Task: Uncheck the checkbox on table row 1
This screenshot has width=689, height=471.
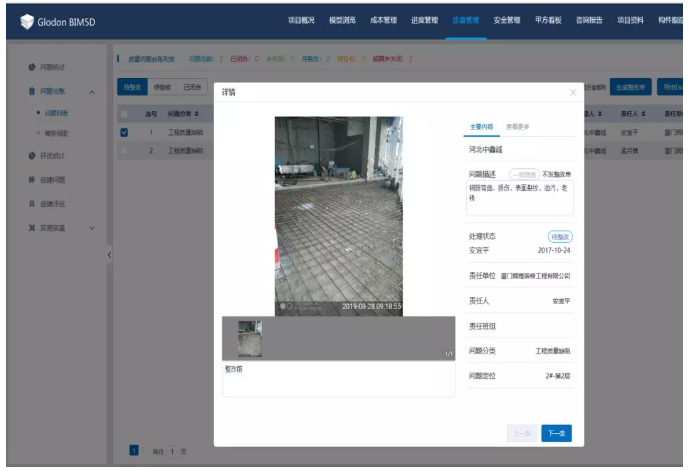Action: (124, 132)
